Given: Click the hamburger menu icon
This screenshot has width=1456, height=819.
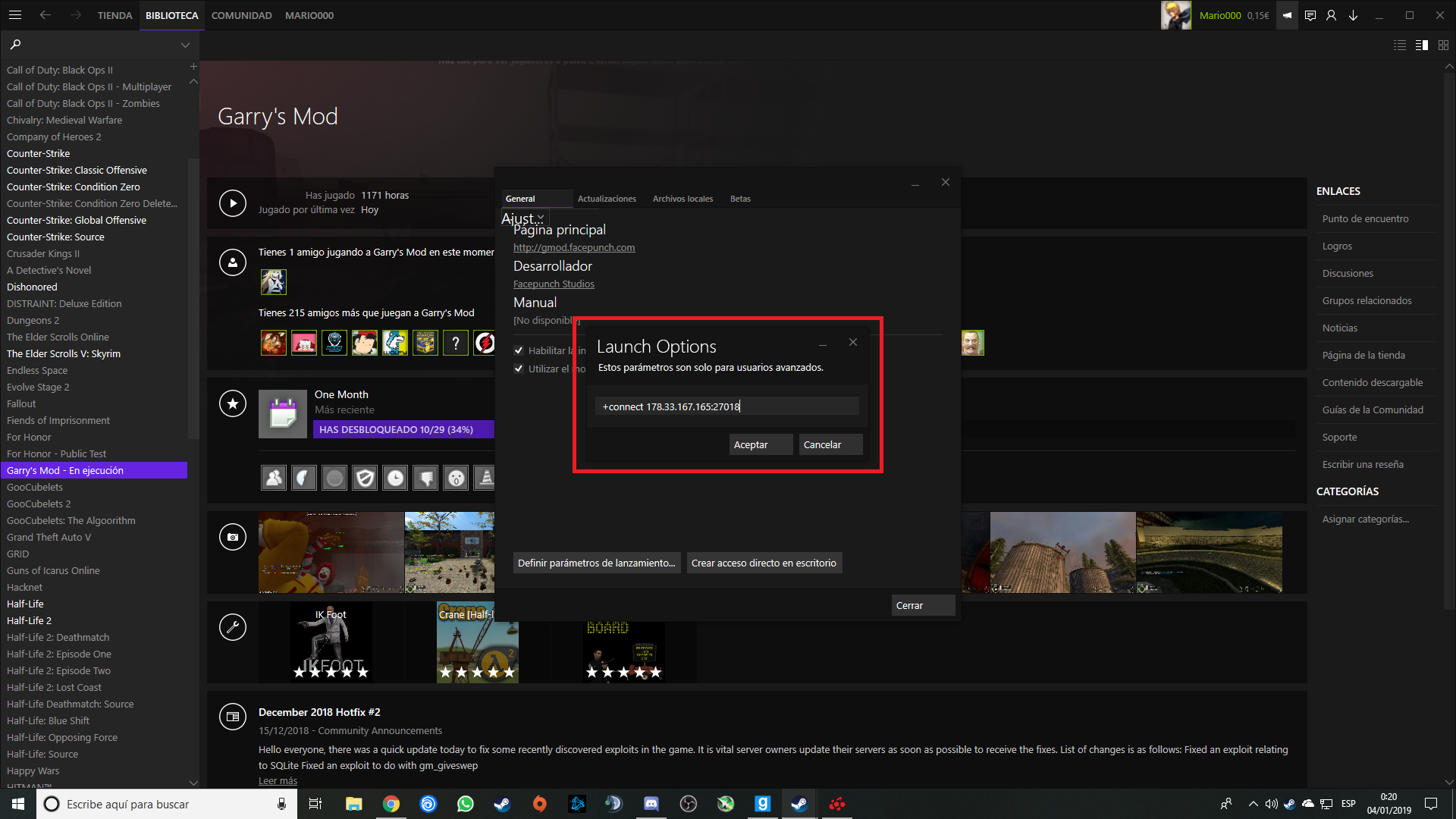Looking at the screenshot, I should point(15,15).
